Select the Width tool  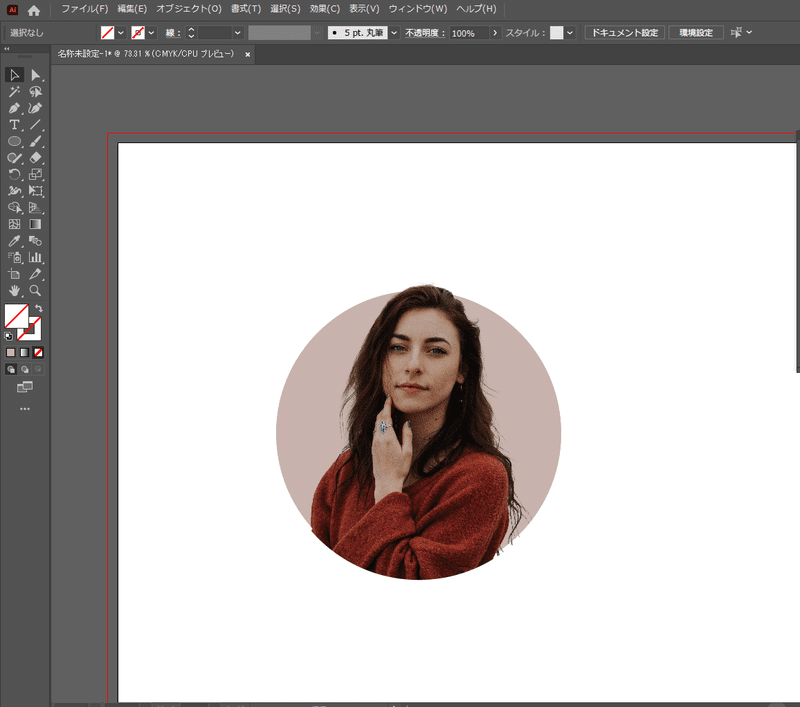(x=14, y=191)
